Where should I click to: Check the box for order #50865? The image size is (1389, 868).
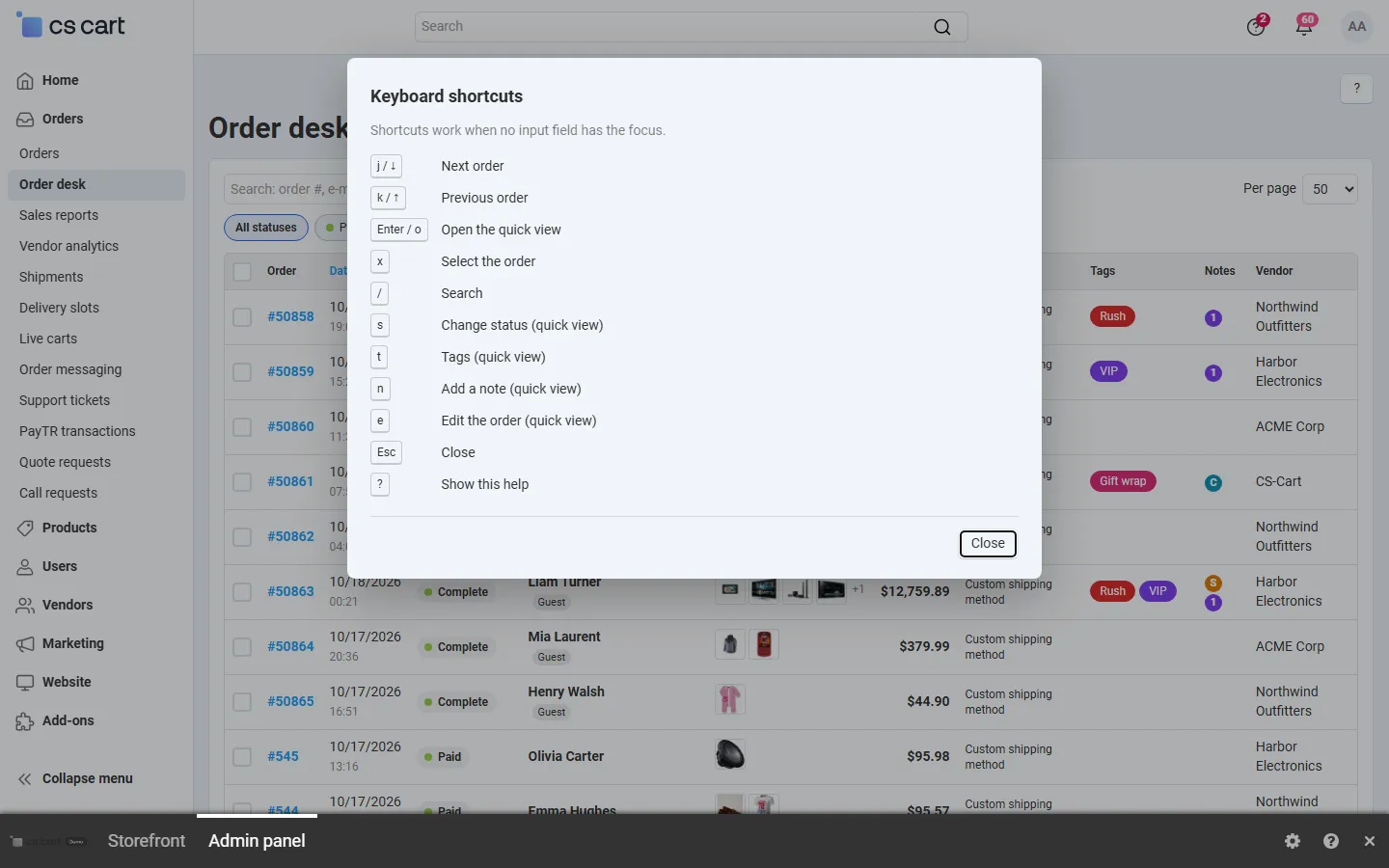pyautogui.click(x=242, y=702)
